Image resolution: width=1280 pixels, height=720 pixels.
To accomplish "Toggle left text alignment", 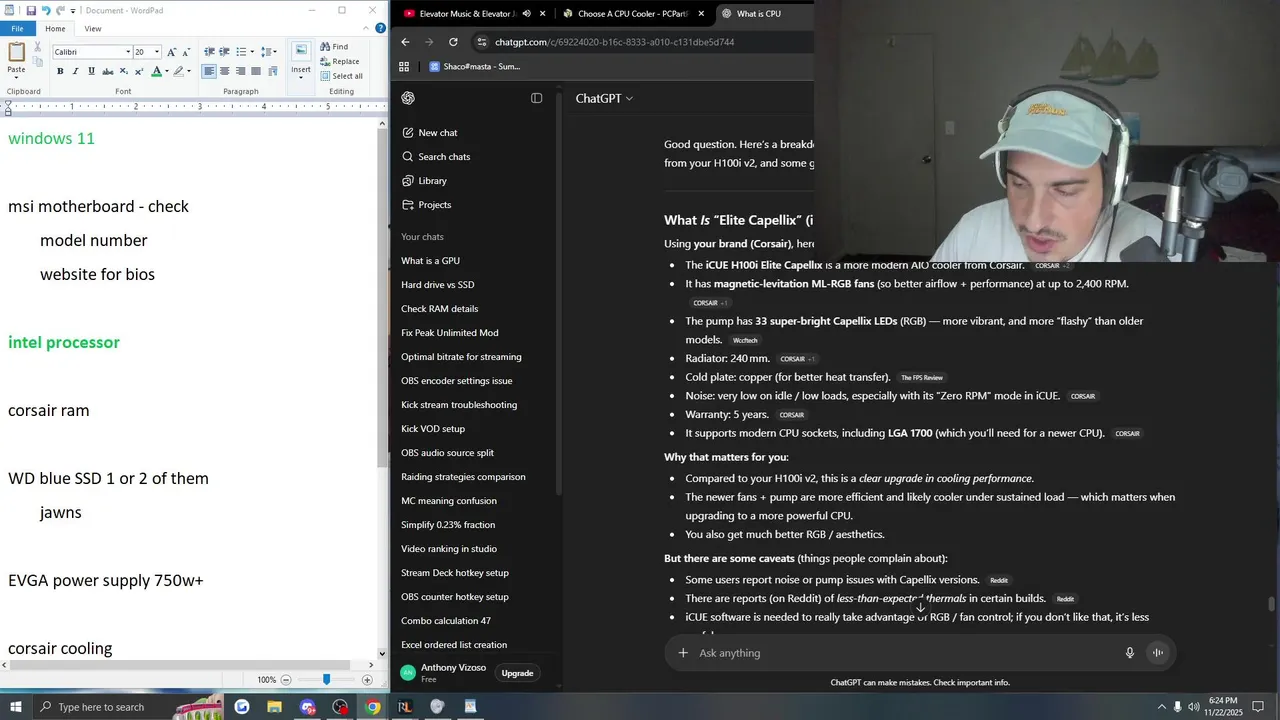I will [x=209, y=71].
